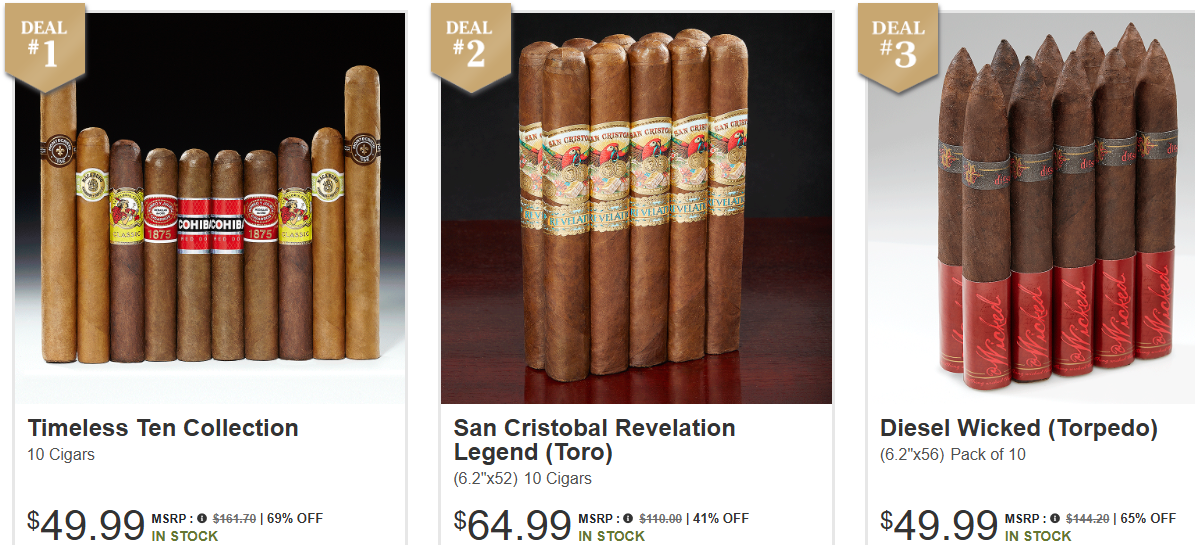Open San Cristobal Revelation Legend (Toro) title link
The height and width of the screenshot is (545, 1195).
[594, 441]
